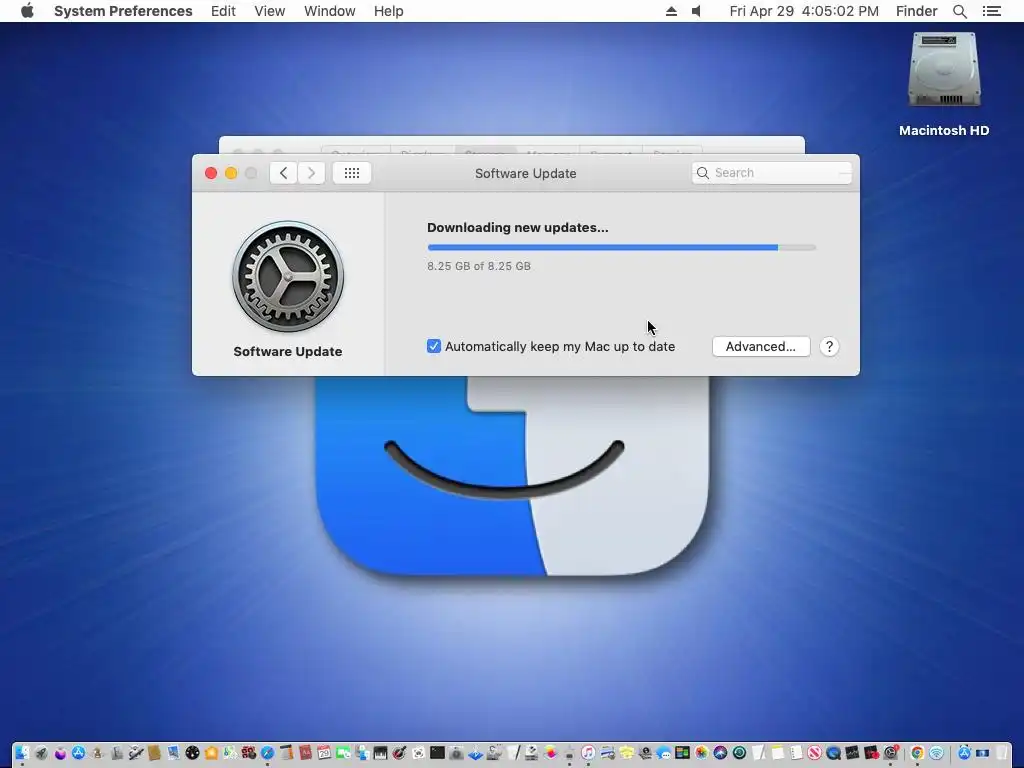The width and height of the screenshot is (1024, 768).
Task: Open the View menu
Action: click(x=270, y=11)
